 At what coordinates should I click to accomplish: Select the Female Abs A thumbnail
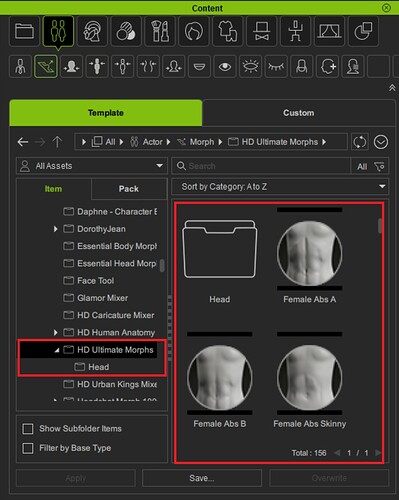point(309,253)
